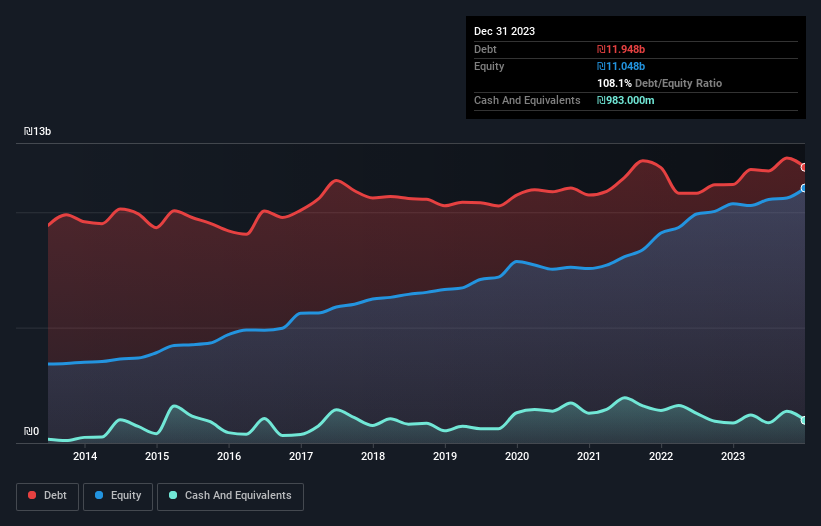
Task: Click the Equity row label in tooltip
Action: click(x=489, y=66)
